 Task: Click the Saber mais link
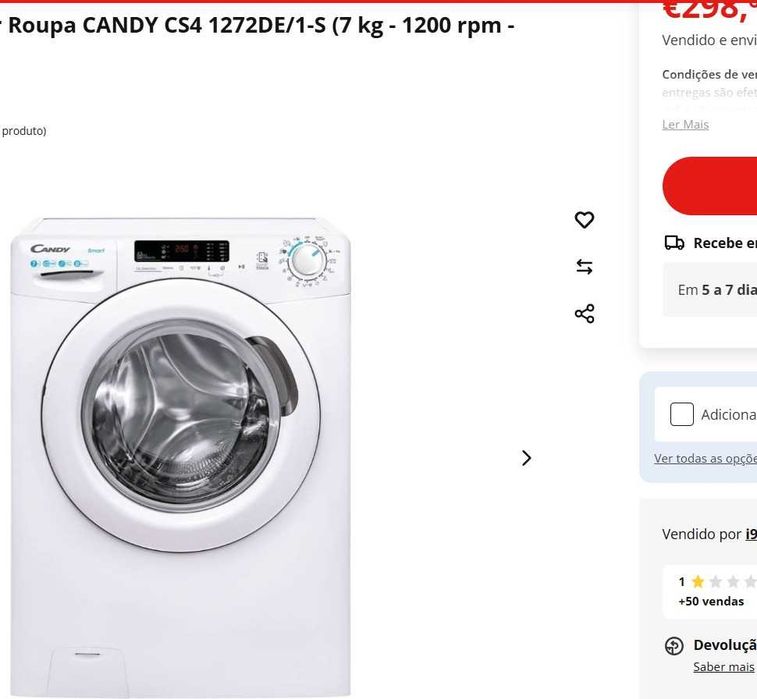point(723,667)
